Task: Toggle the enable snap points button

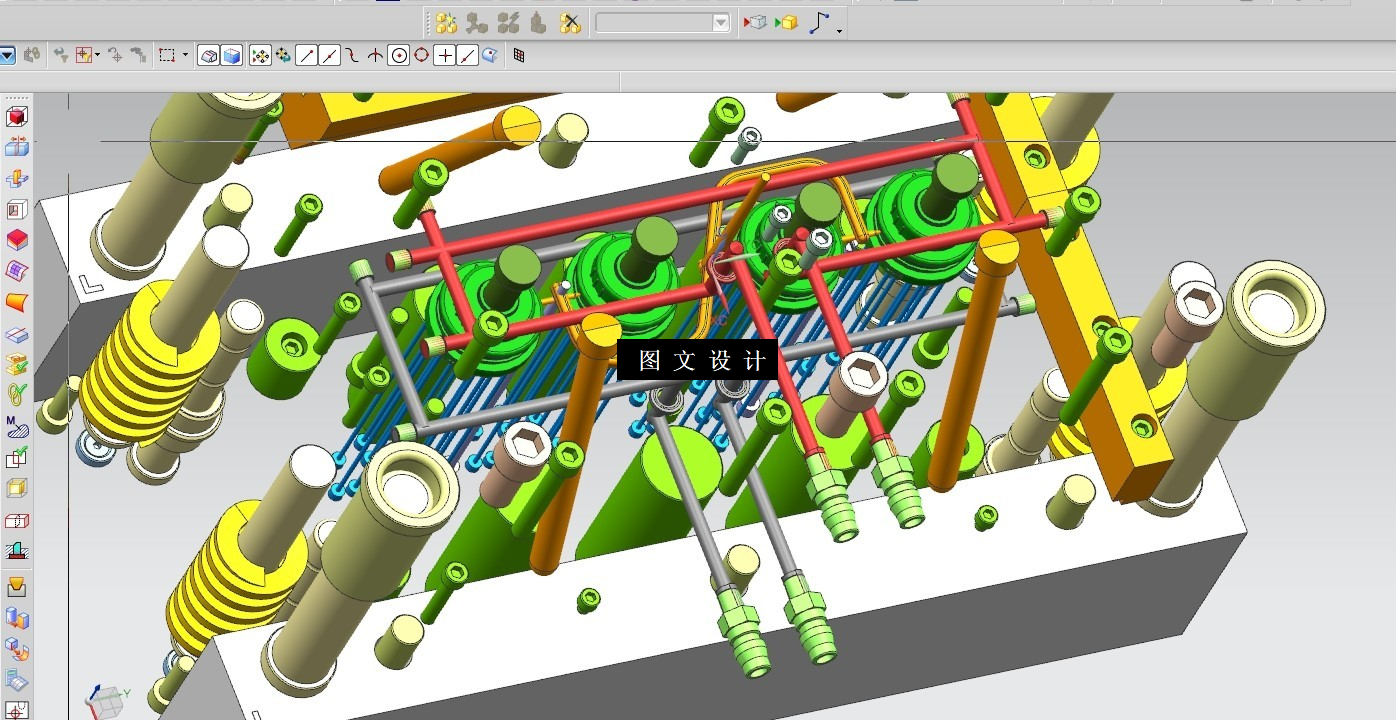Action: point(260,56)
